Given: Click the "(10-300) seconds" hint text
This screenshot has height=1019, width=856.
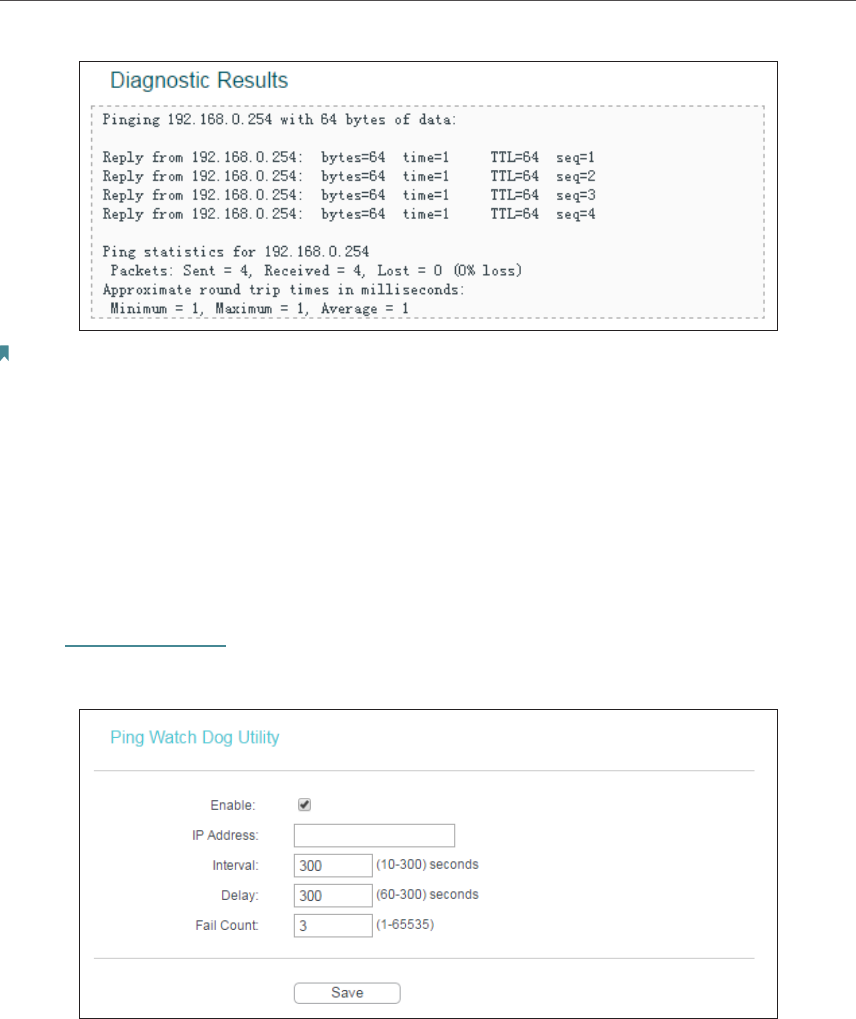Looking at the screenshot, I should pyautogui.click(x=427, y=864).
